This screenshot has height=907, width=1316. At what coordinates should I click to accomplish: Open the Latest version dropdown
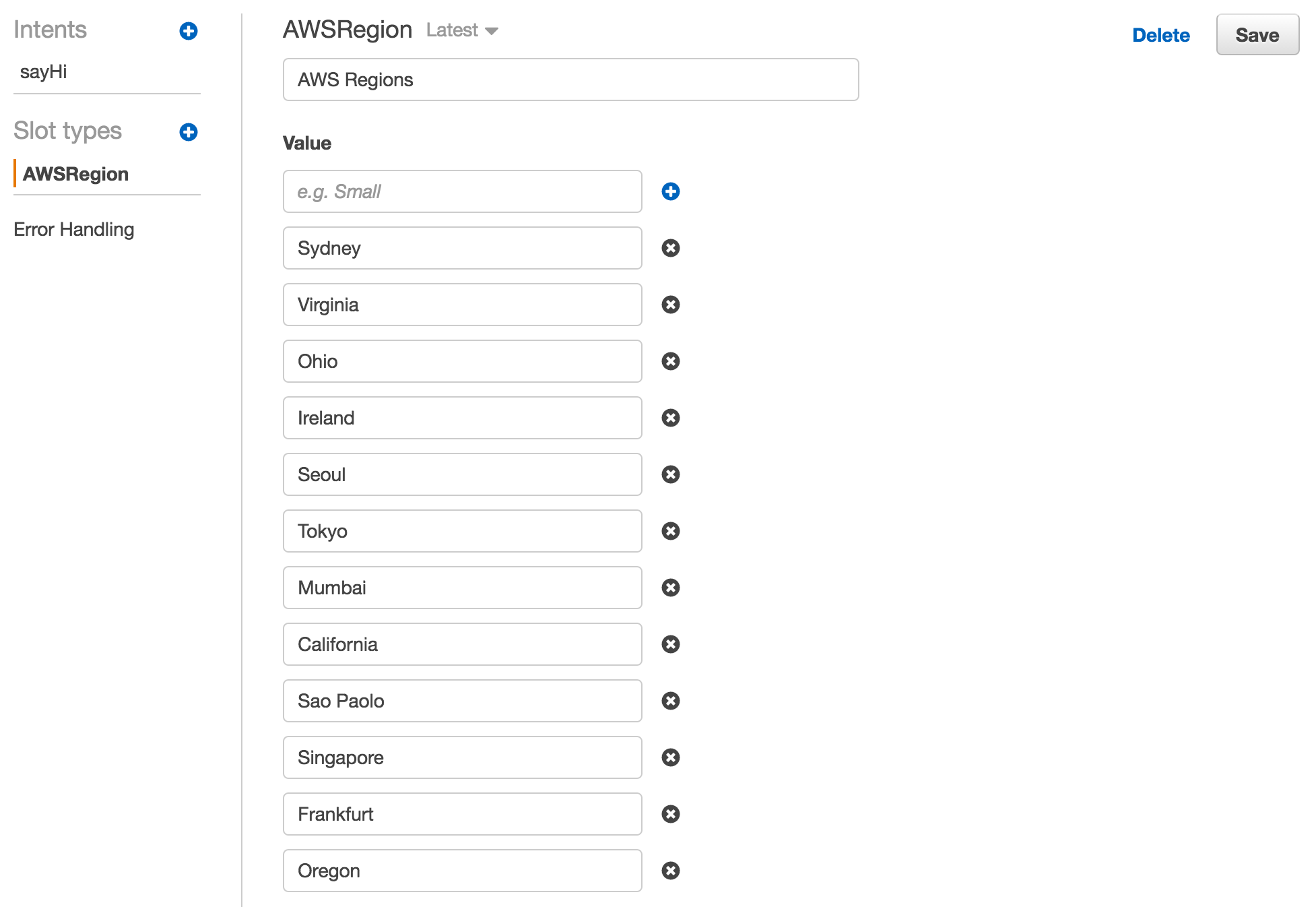[x=462, y=30]
